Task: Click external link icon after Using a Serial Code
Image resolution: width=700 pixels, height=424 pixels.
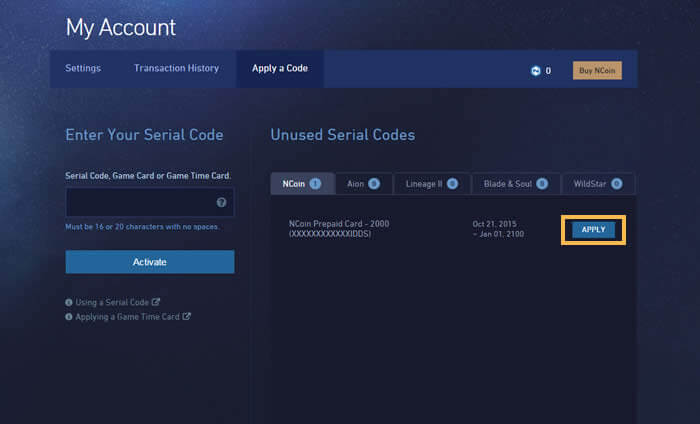Action: click(155, 302)
